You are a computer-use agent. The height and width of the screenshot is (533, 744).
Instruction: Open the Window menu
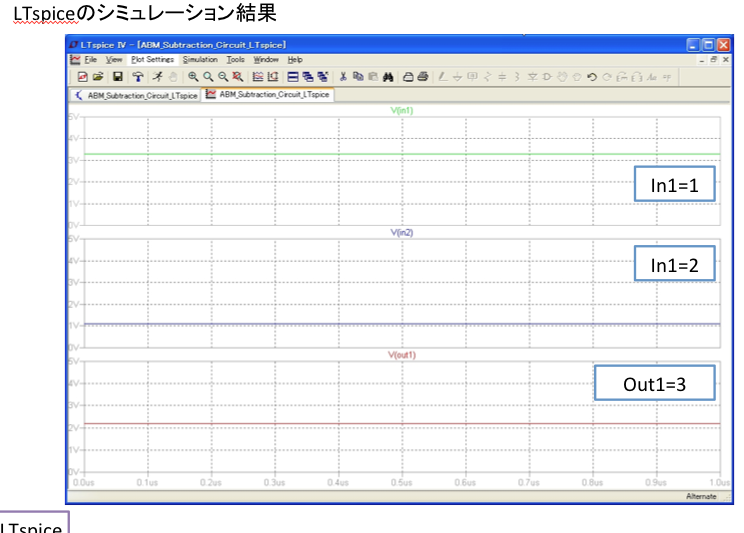pos(266,60)
